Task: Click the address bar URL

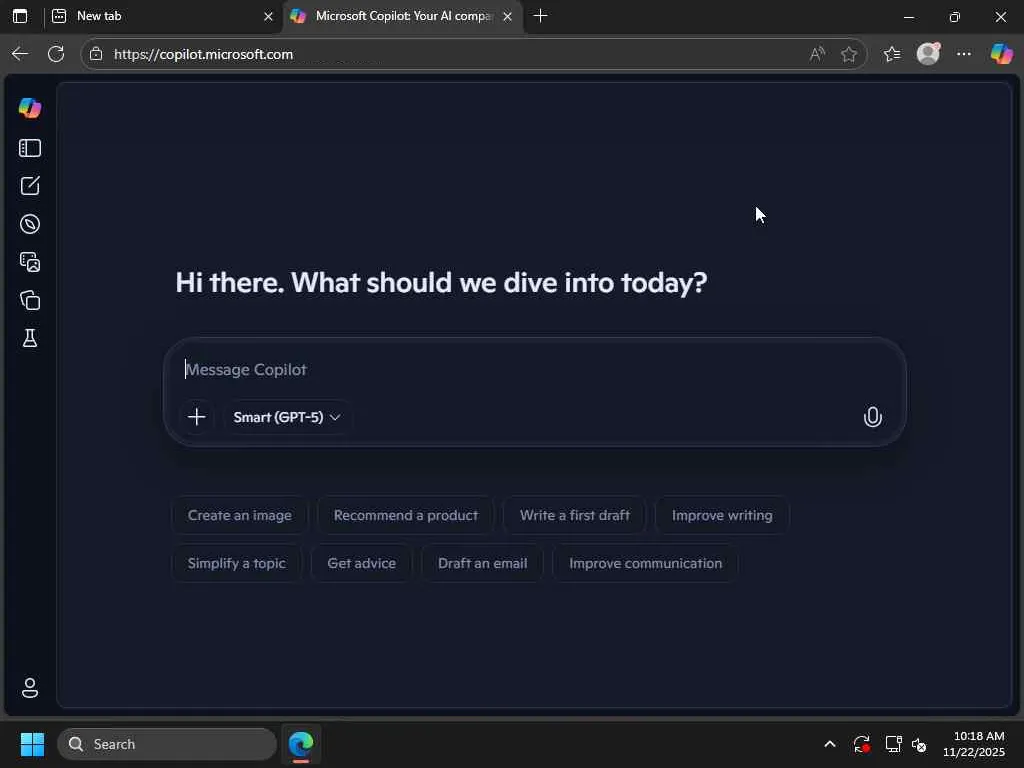Action: 203,54
